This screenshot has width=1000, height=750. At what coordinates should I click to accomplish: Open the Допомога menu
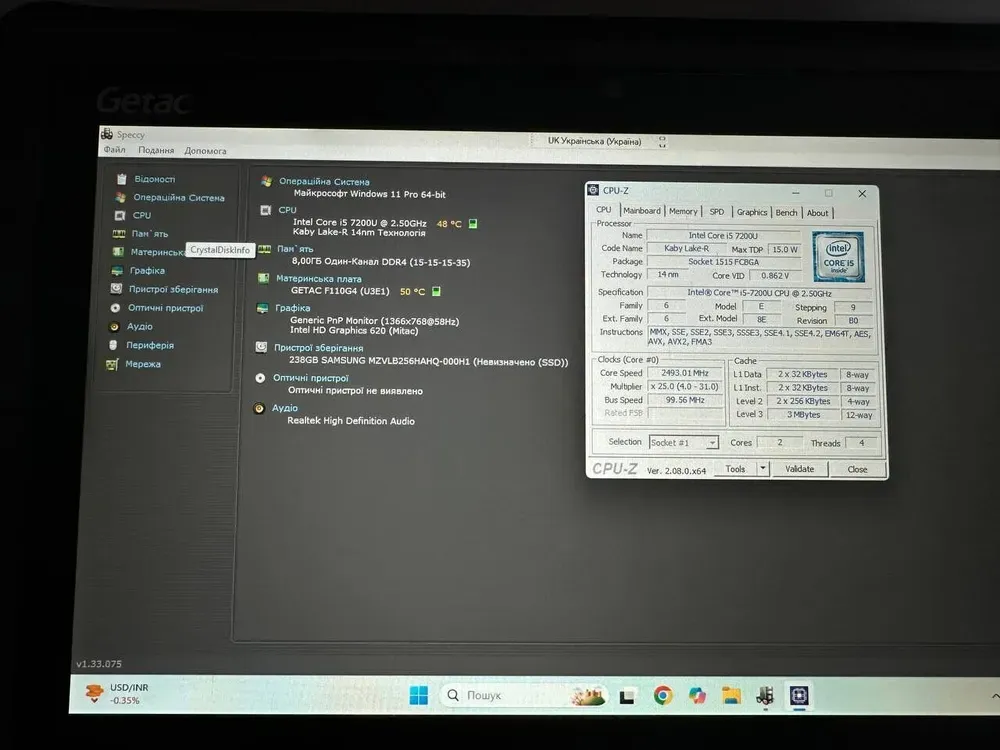coord(205,151)
